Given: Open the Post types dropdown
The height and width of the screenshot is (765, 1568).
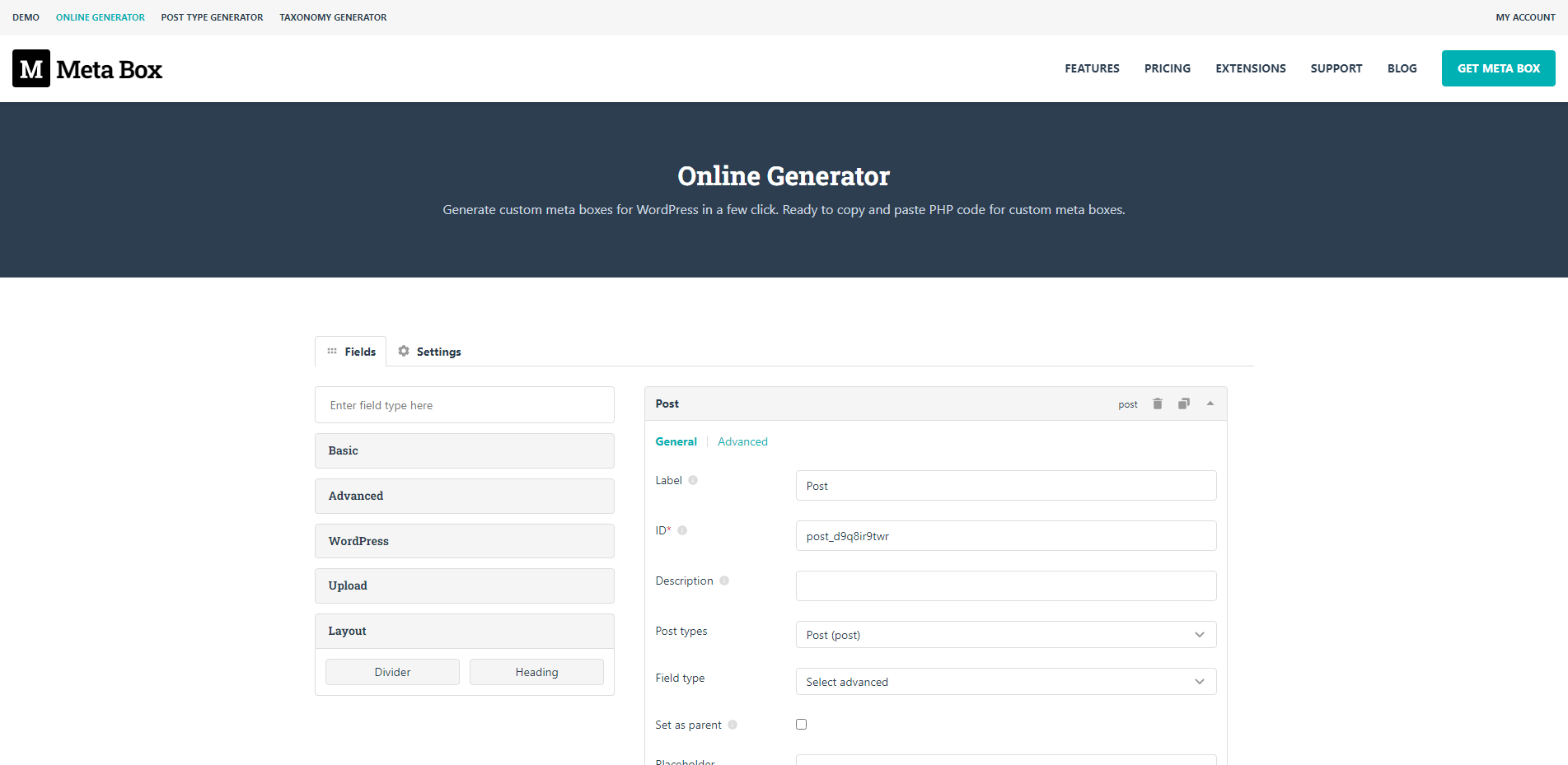Looking at the screenshot, I should (x=1006, y=635).
